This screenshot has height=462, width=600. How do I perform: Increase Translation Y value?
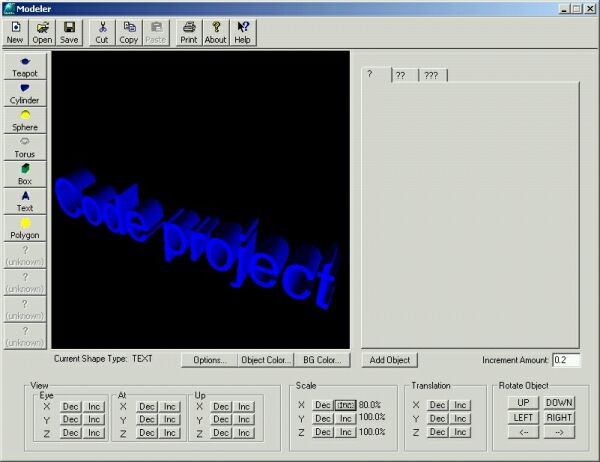coord(460,419)
